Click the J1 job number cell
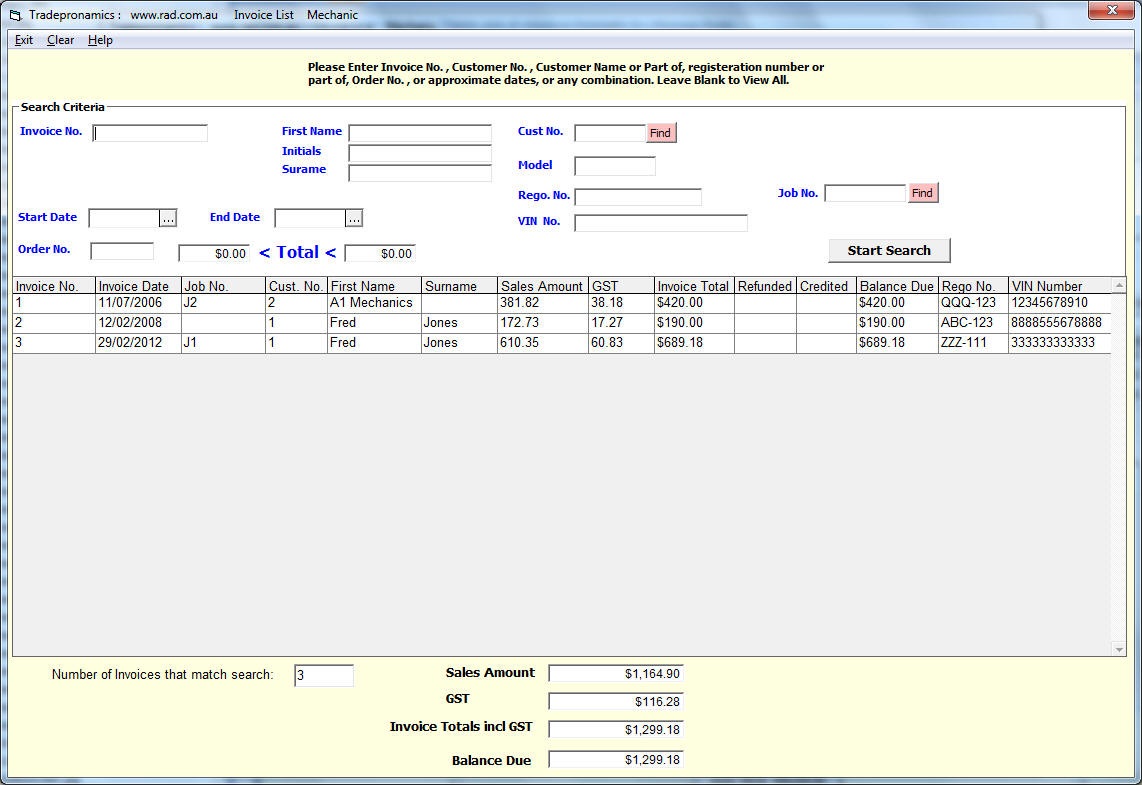This screenshot has width=1142, height=785. tap(224, 343)
